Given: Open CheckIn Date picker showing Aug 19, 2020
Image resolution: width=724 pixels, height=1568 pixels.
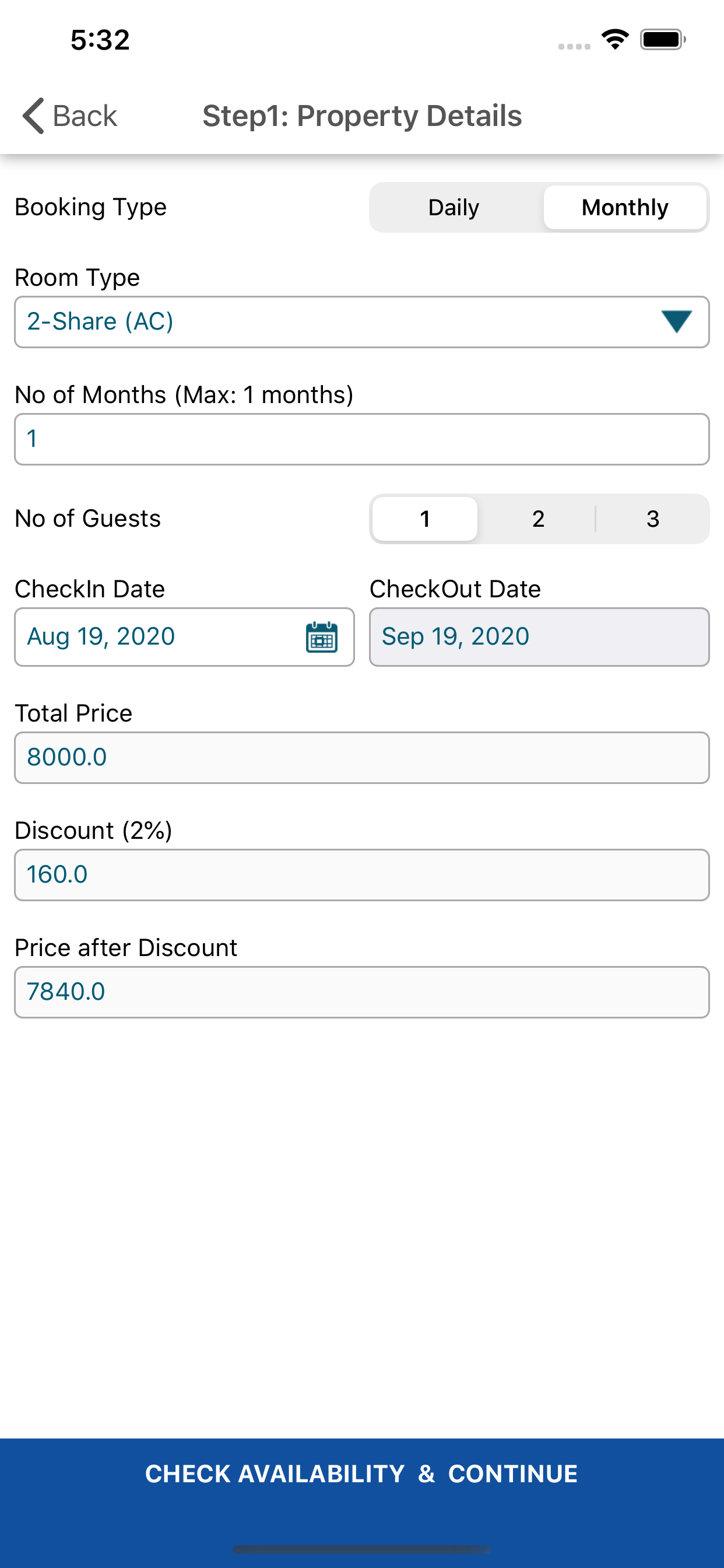Looking at the screenshot, I should (x=184, y=636).
